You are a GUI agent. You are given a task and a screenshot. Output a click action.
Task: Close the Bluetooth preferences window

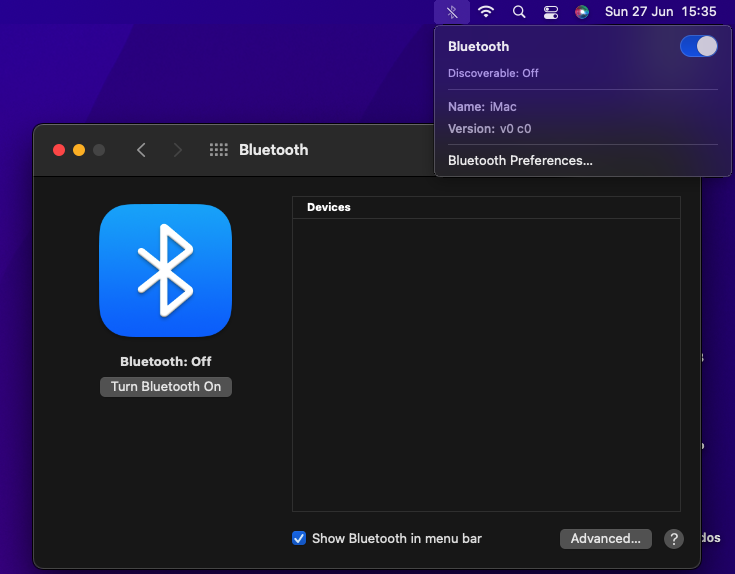59,150
